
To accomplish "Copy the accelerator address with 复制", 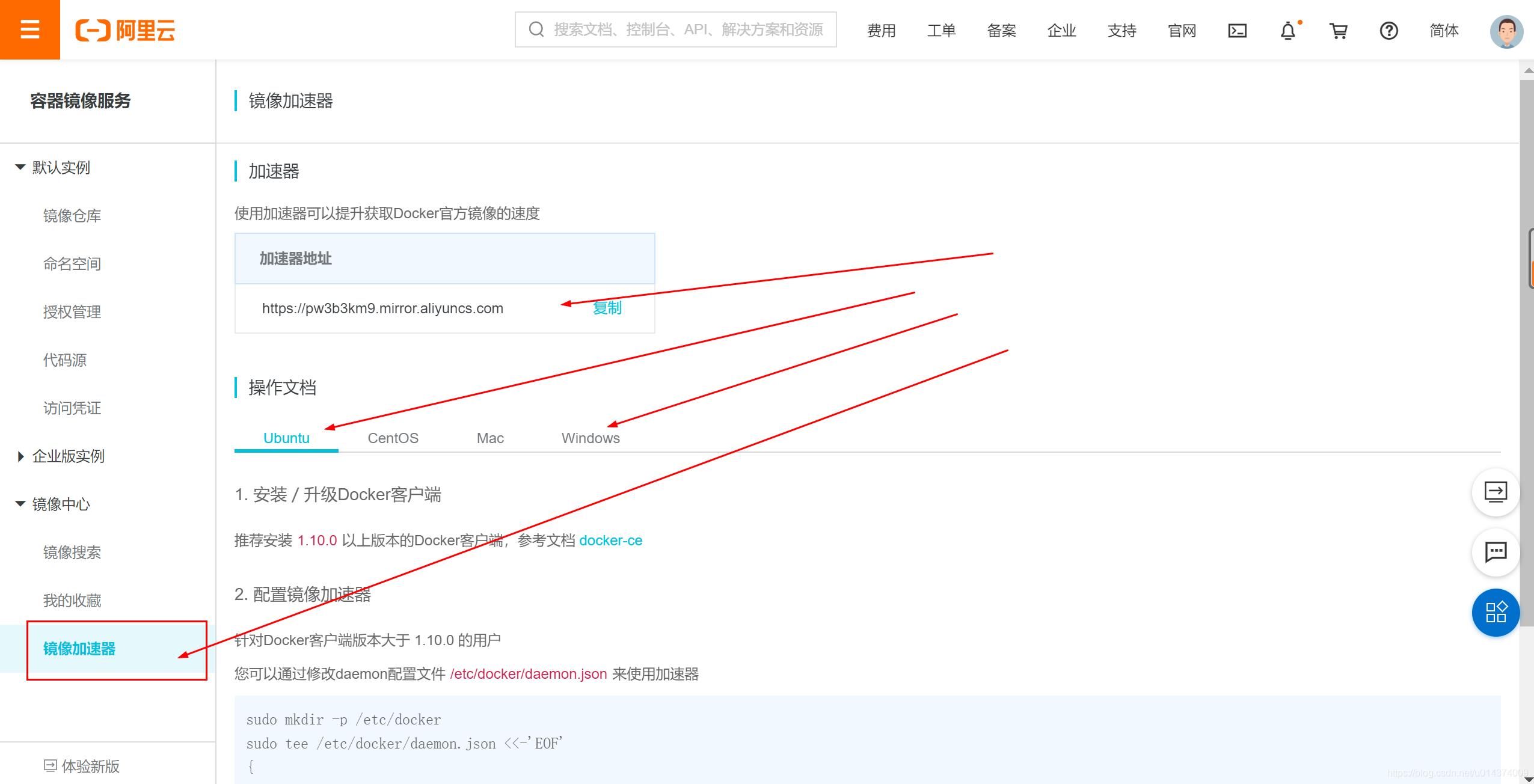I will (607, 308).
